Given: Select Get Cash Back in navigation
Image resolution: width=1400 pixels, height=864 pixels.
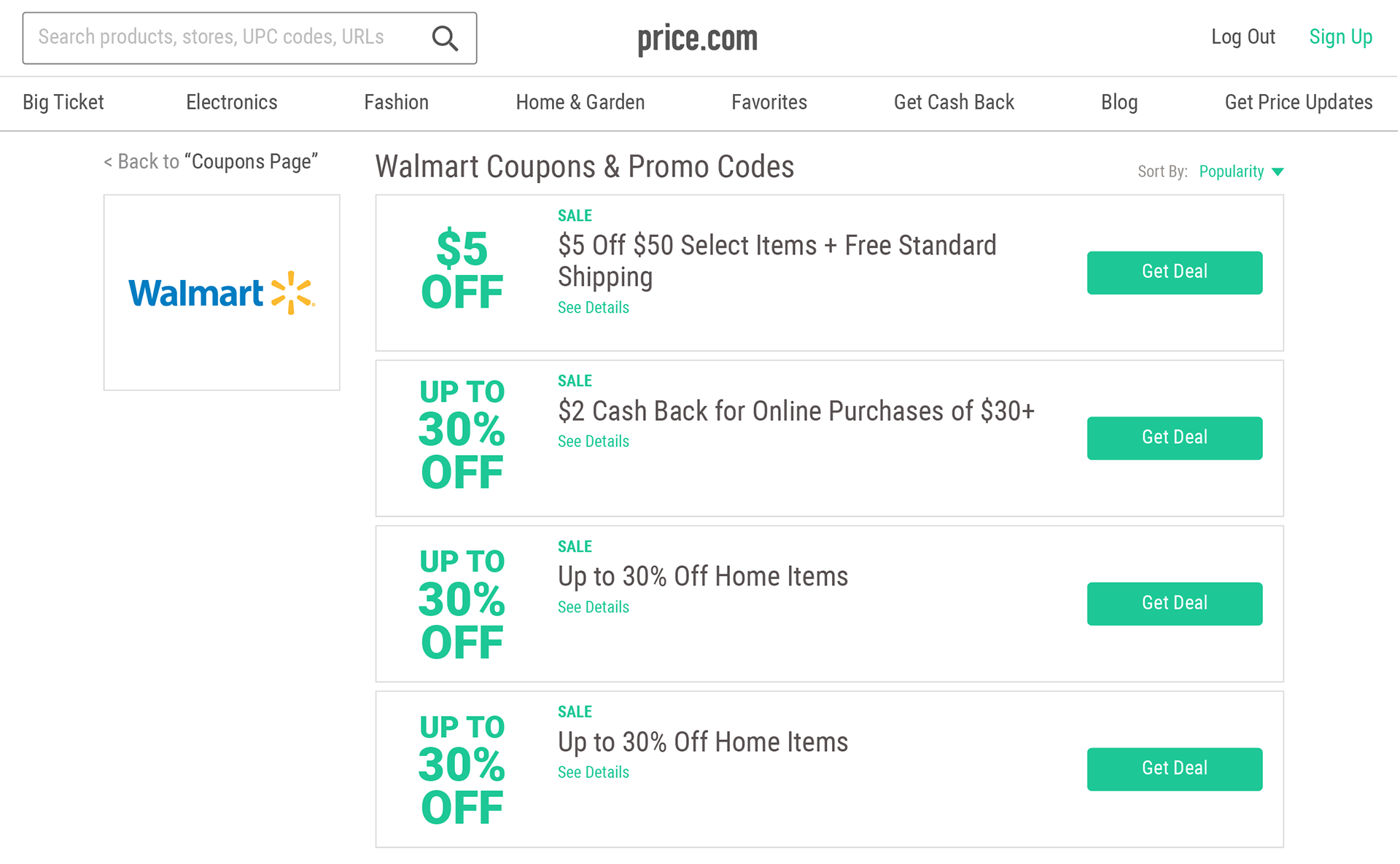Looking at the screenshot, I should point(954,102).
